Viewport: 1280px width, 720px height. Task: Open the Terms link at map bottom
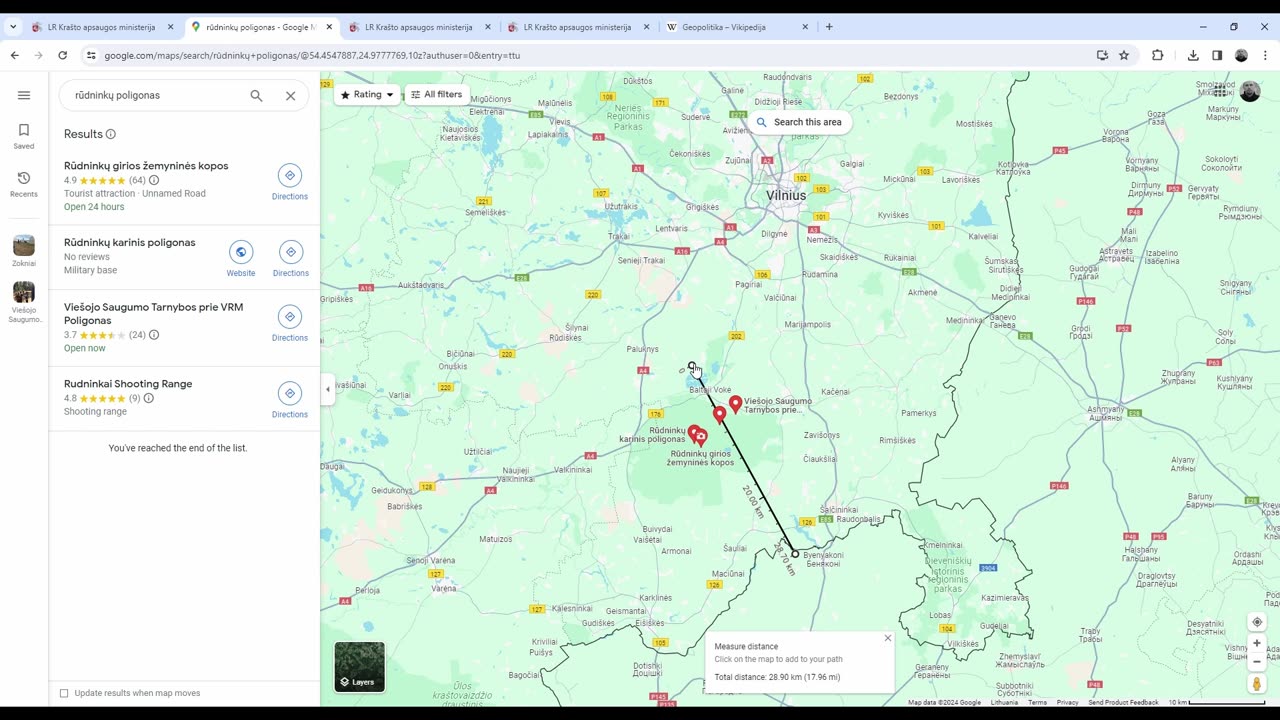coord(1037,702)
